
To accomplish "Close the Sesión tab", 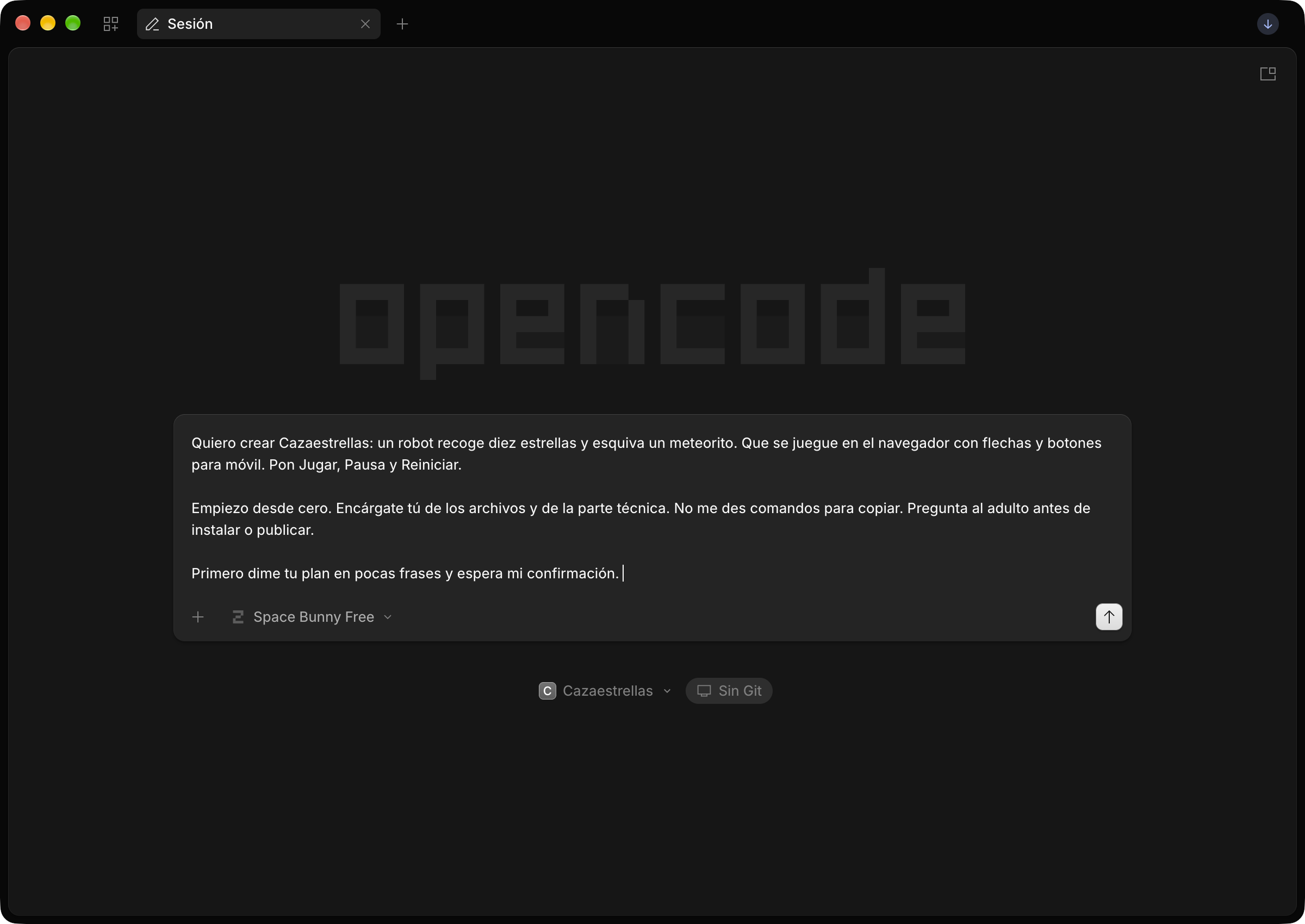I will click(365, 24).
